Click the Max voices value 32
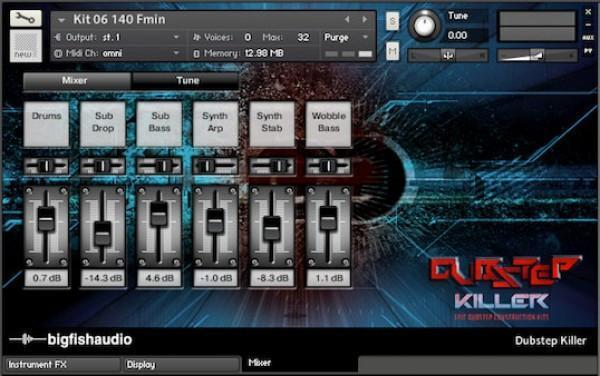600x376 pixels. coord(303,37)
